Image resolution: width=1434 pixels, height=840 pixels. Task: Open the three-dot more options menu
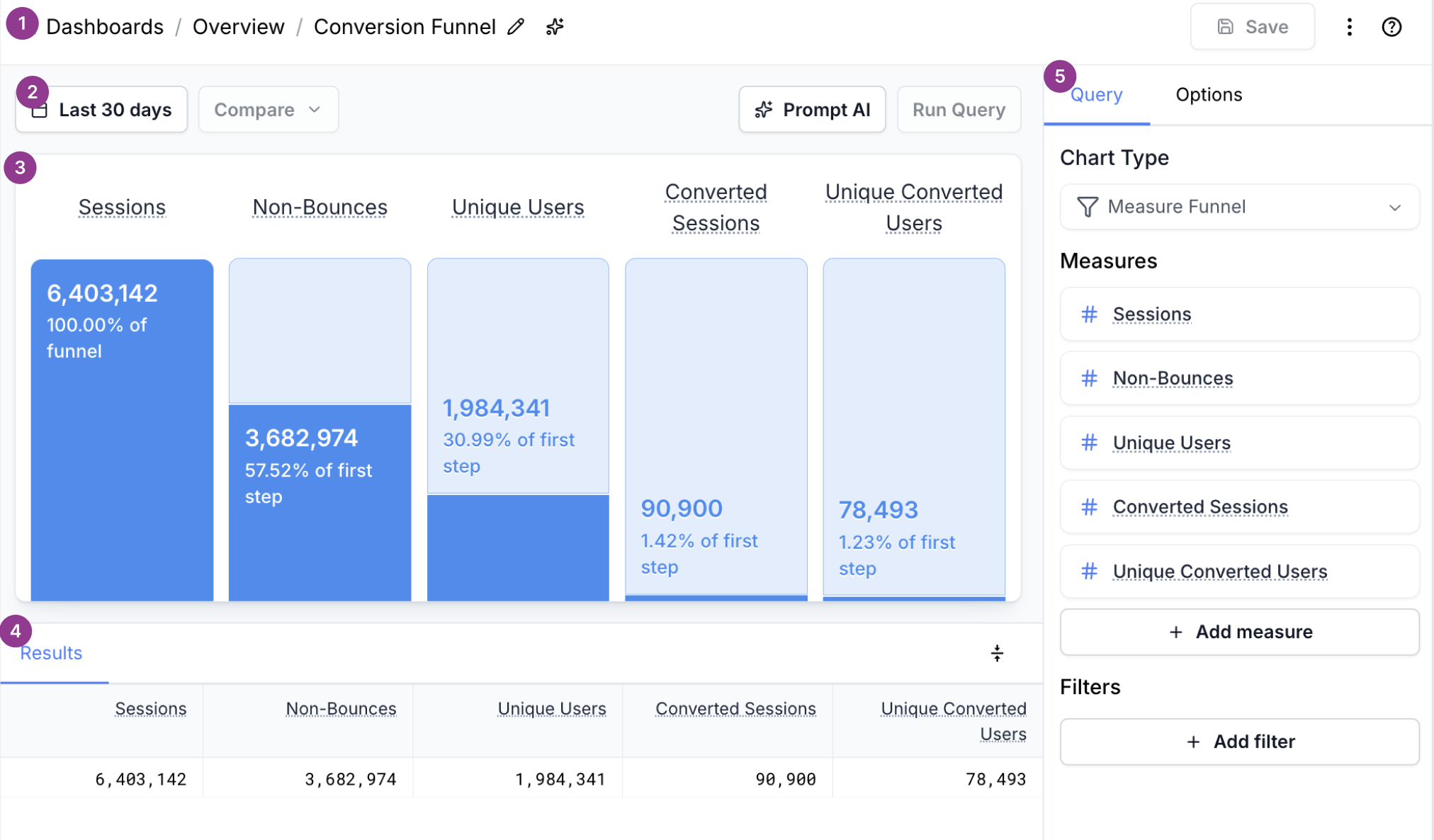click(x=1349, y=27)
